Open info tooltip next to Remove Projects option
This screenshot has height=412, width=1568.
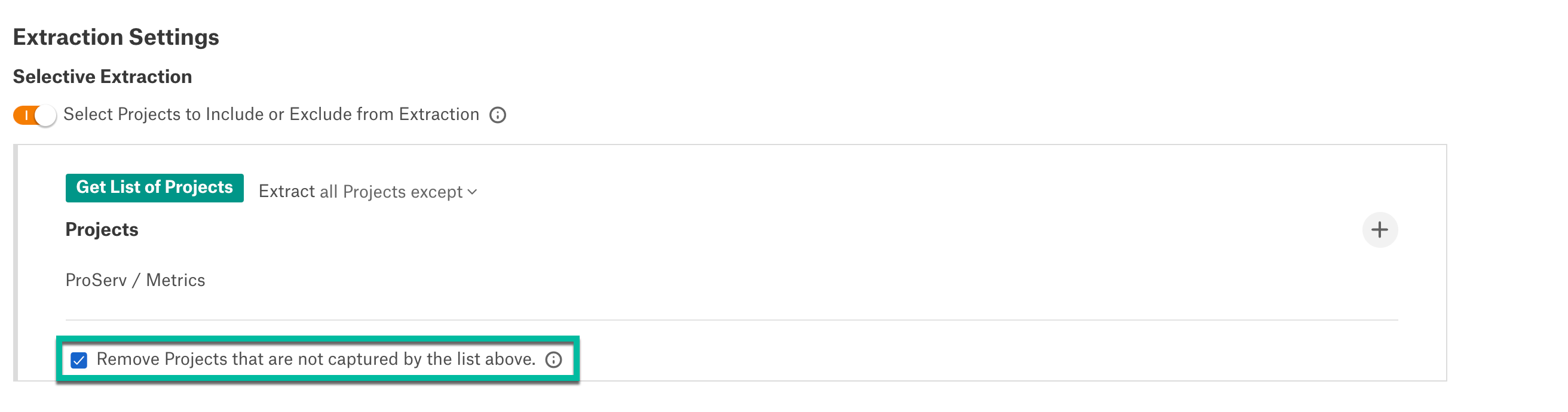tap(553, 359)
